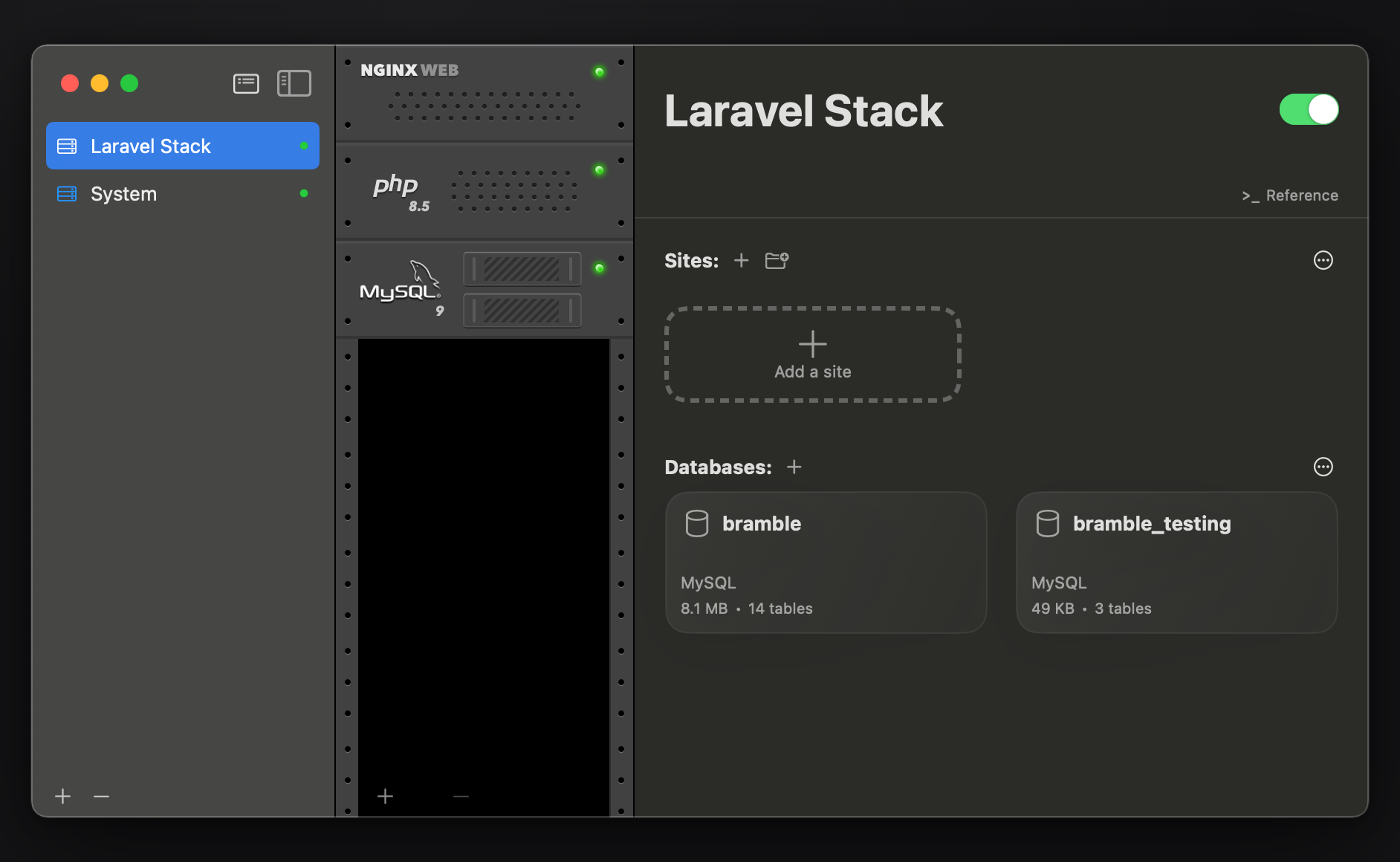This screenshot has height=862, width=1400.
Task: Open the bramble database card
Action: click(x=826, y=563)
